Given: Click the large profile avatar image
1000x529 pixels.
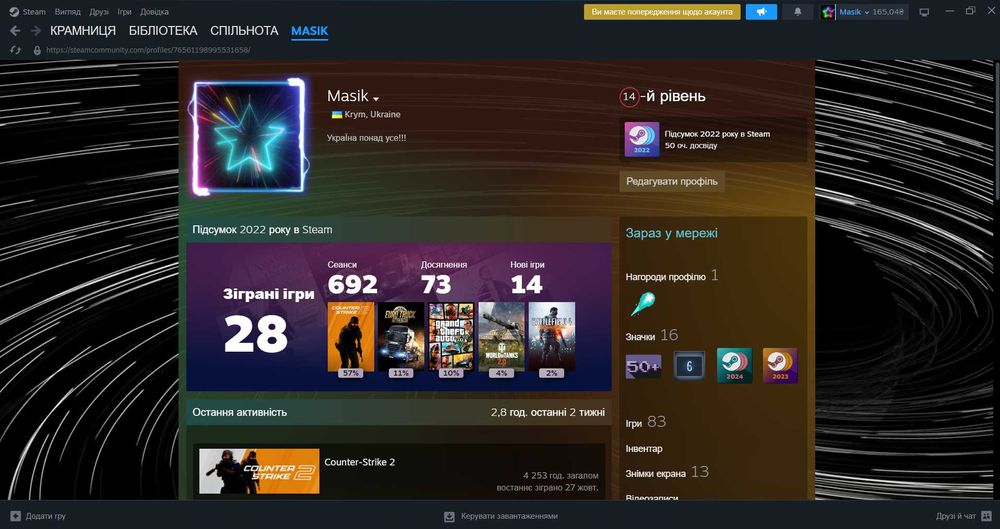Looking at the screenshot, I should [249, 138].
